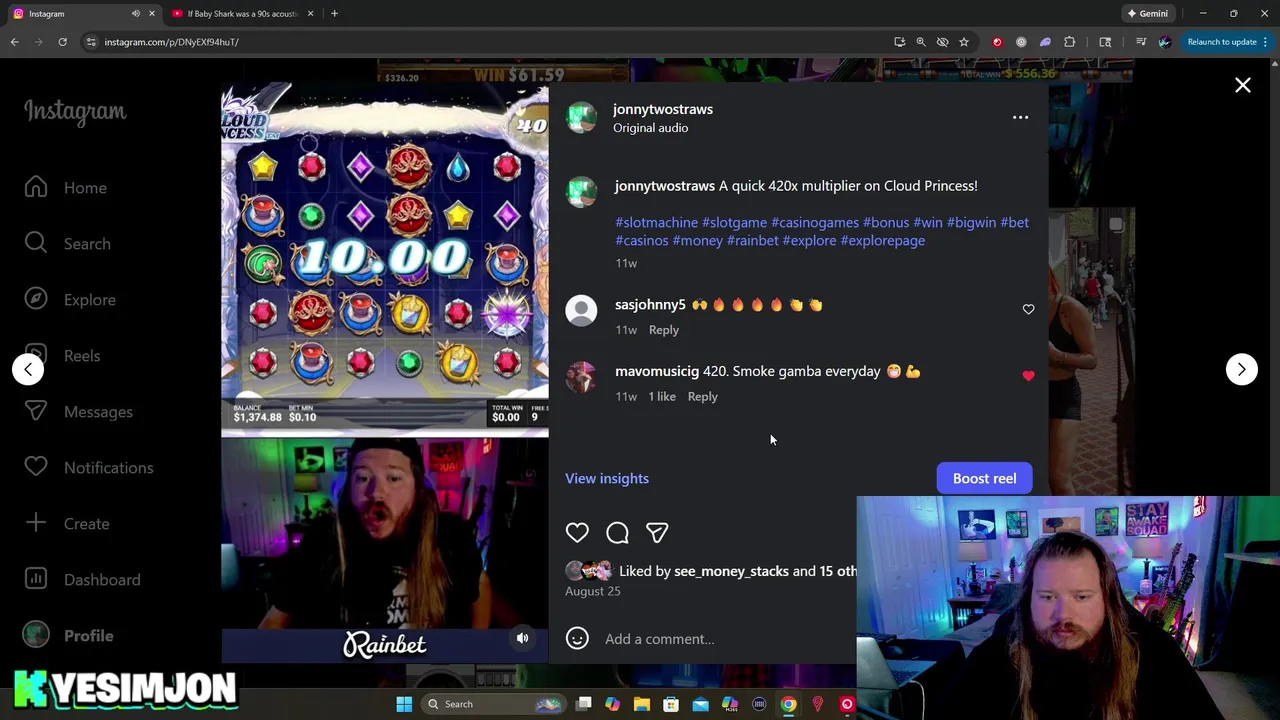Open #slotmachine hashtag
Screen dimensions: 1280x720
[x=656, y=223]
